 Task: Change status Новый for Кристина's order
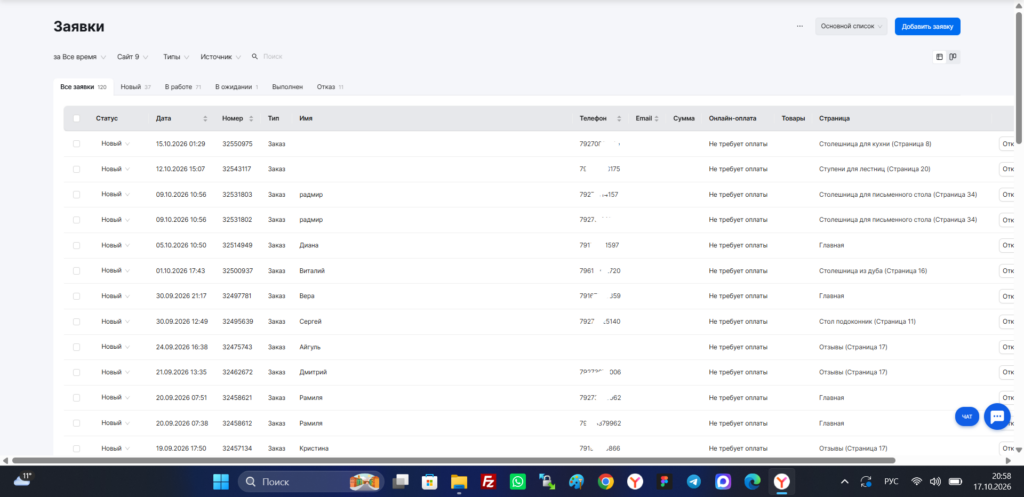click(x=115, y=449)
